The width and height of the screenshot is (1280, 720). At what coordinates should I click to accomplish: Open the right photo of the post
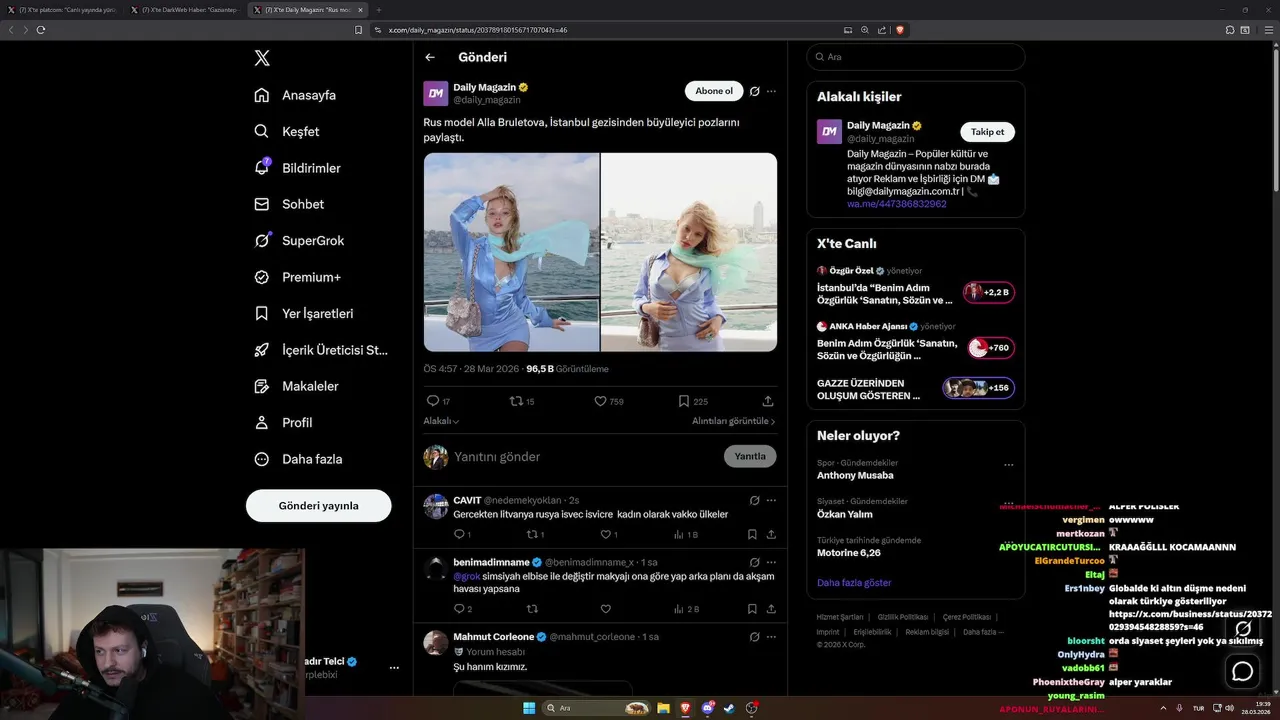[x=689, y=252]
